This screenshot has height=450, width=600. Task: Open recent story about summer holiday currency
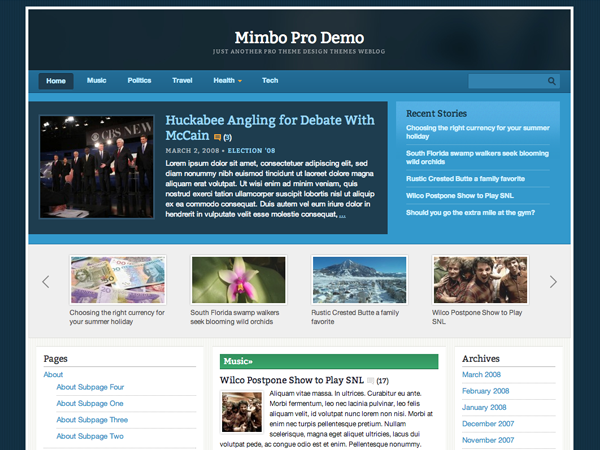(x=478, y=132)
